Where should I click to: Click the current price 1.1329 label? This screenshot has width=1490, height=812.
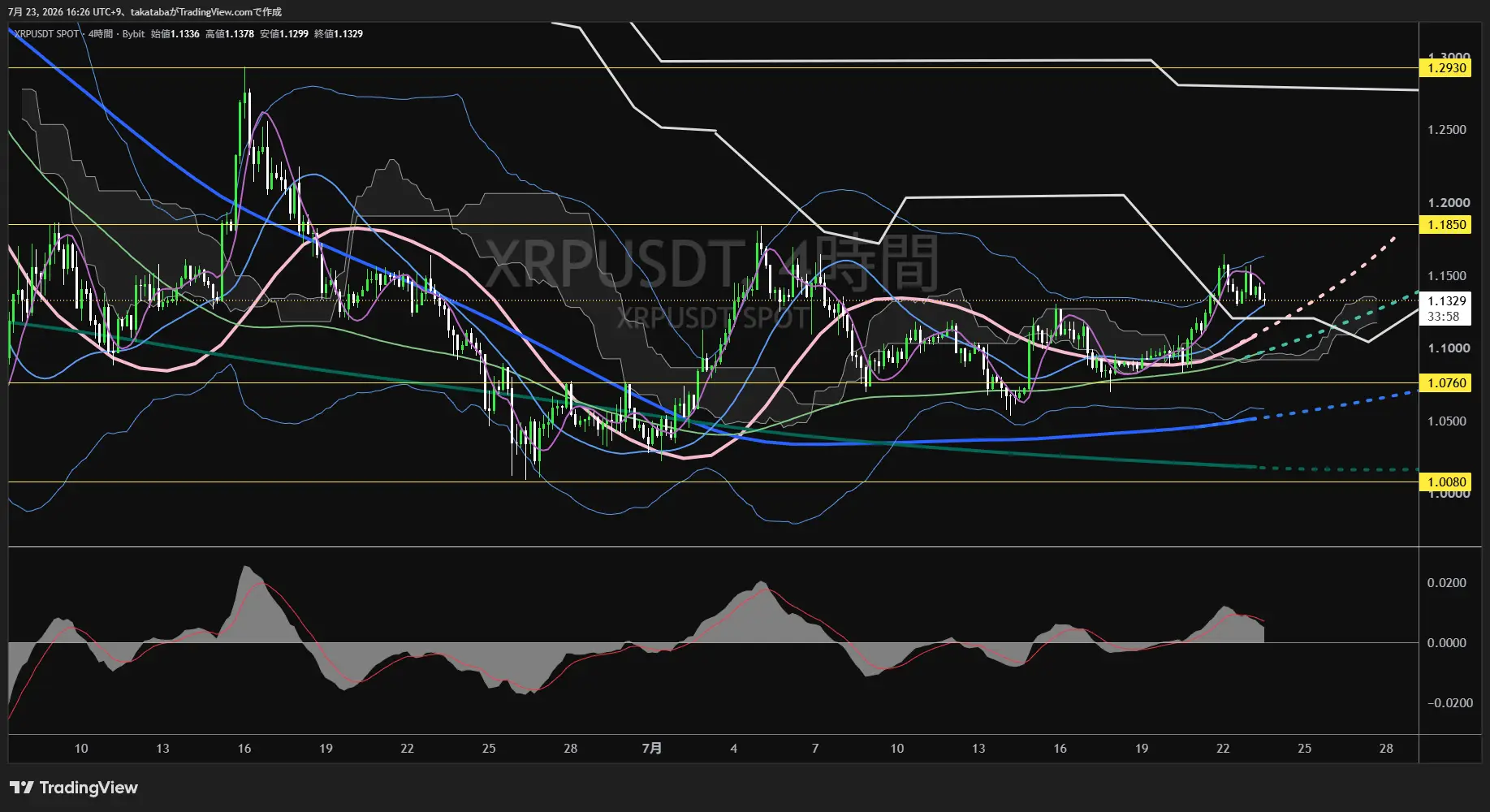point(1446,301)
